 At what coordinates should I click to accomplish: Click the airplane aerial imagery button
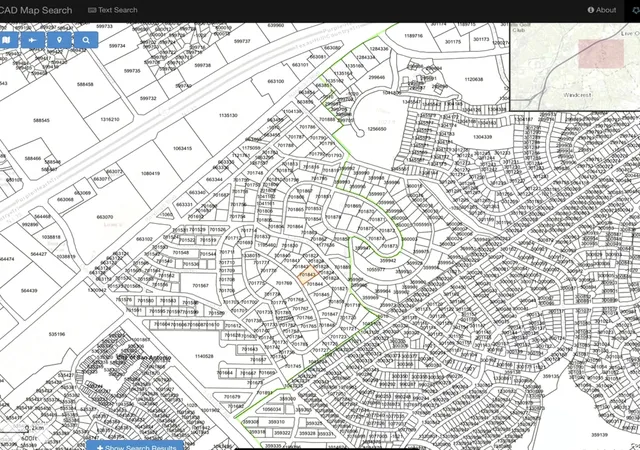33,40
